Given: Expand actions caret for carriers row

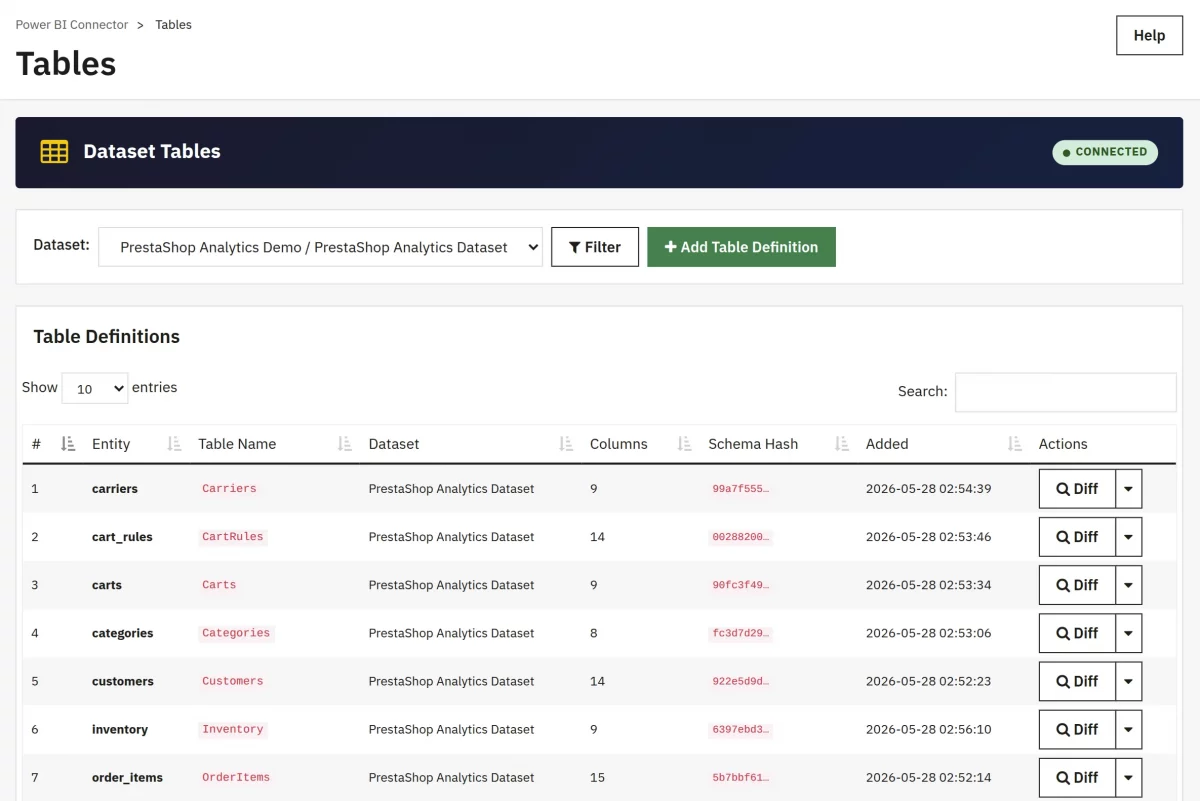Looking at the screenshot, I should pos(1128,489).
